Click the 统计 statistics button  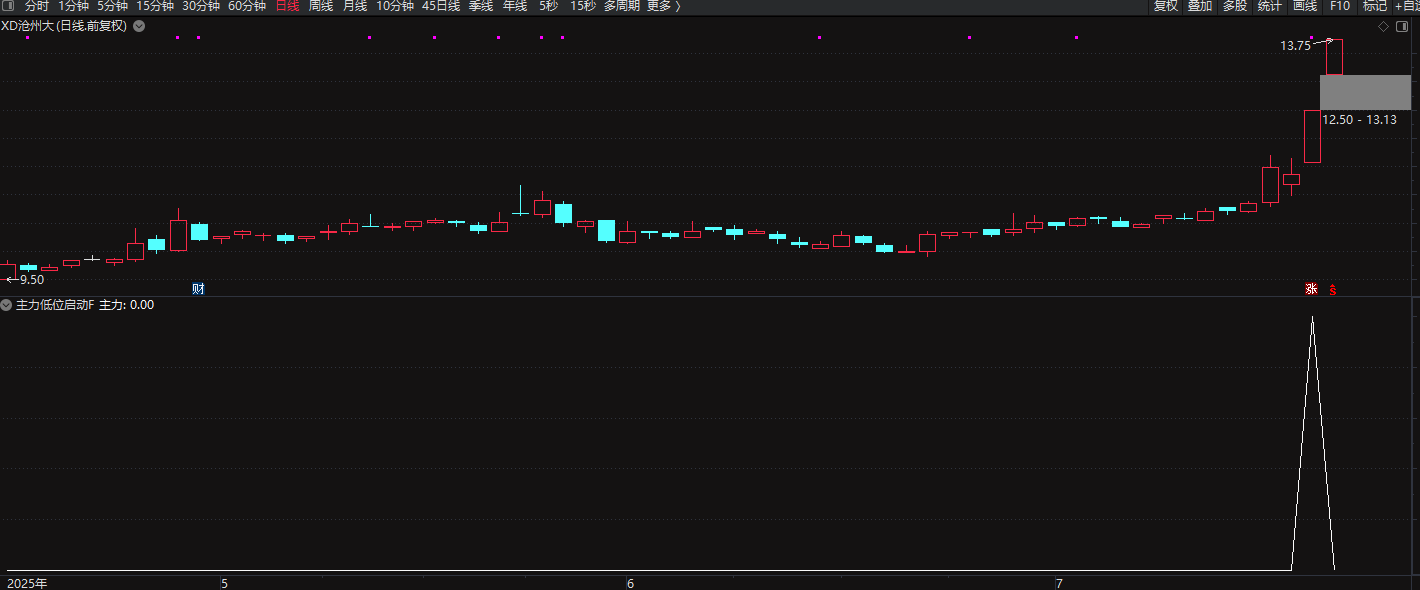1270,6
